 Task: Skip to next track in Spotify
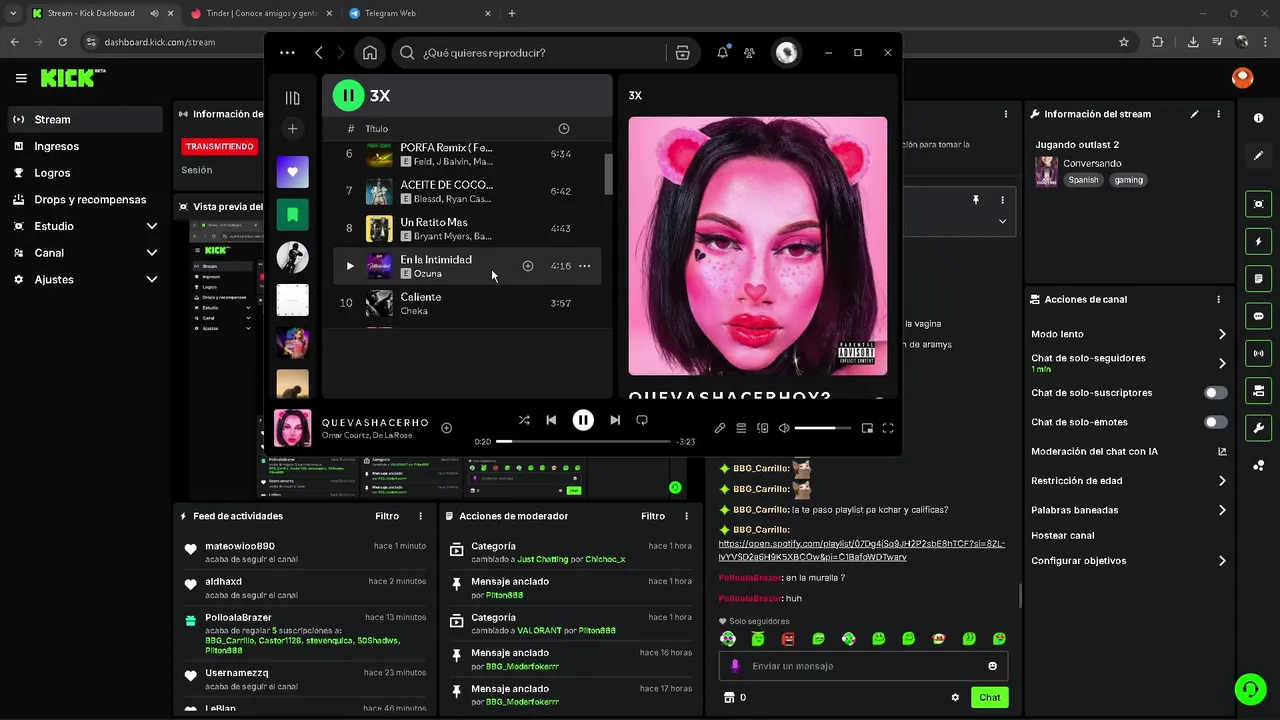tap(615, 420)
